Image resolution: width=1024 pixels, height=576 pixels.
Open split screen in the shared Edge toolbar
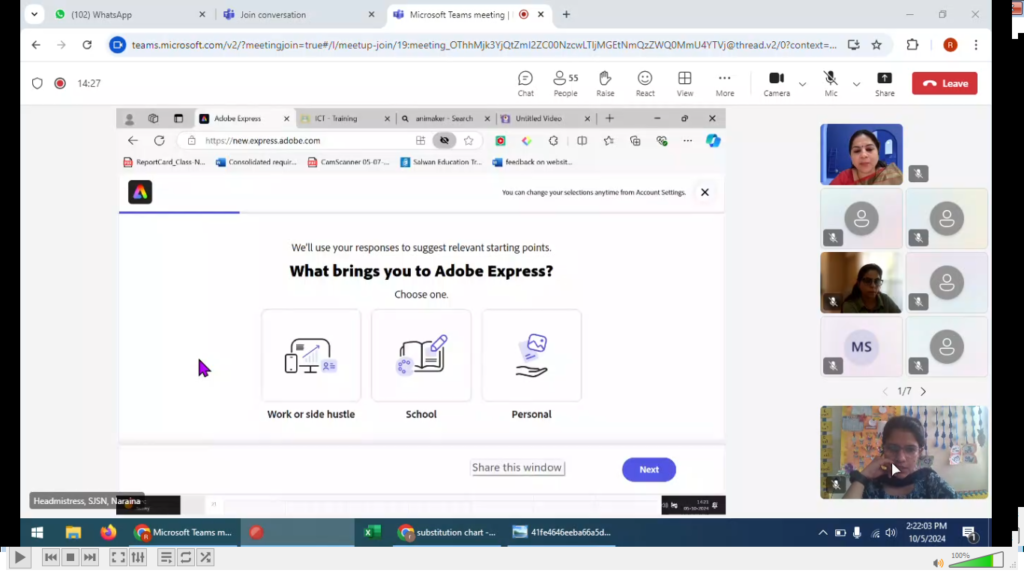coord(582,140)
